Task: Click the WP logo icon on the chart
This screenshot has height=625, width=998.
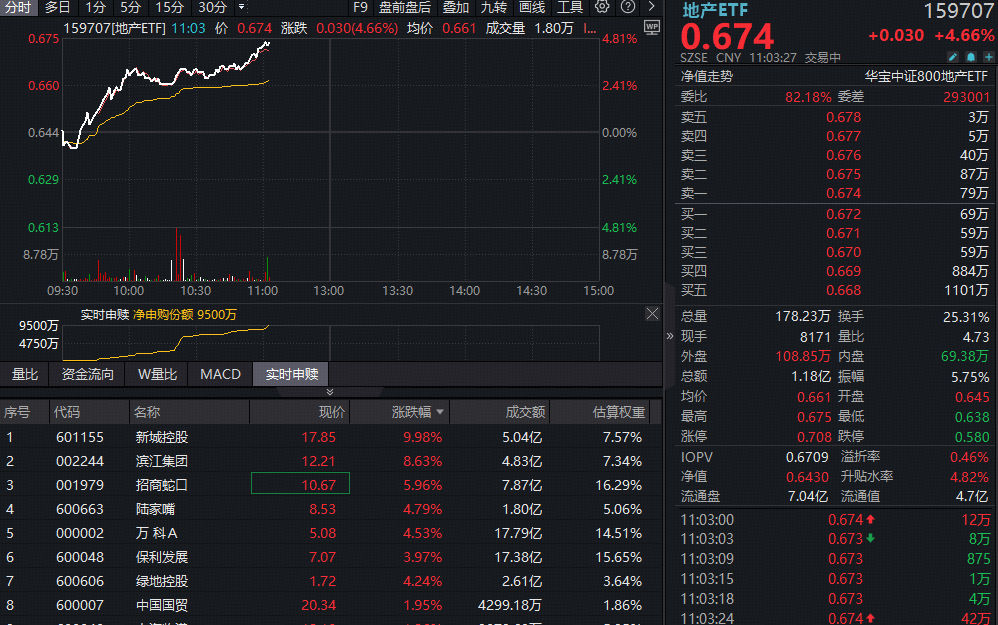Action: [652, 27]
